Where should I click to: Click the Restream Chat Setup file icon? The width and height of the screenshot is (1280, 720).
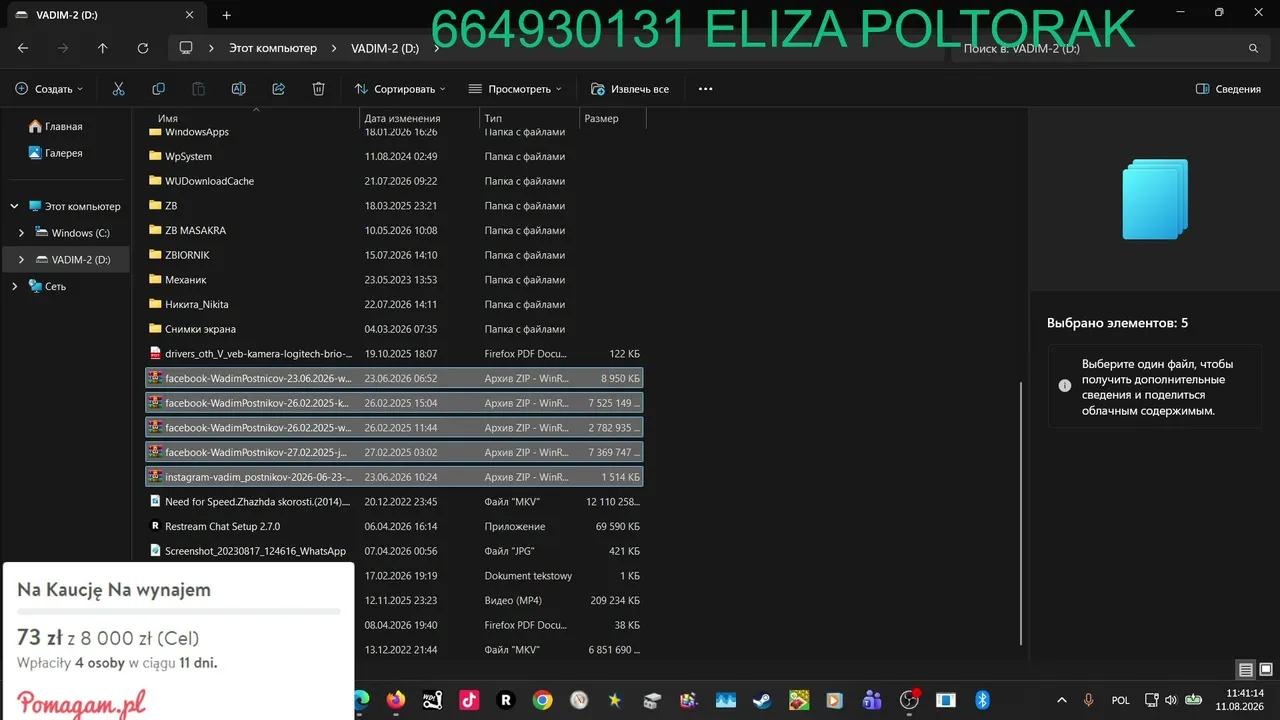155,526
